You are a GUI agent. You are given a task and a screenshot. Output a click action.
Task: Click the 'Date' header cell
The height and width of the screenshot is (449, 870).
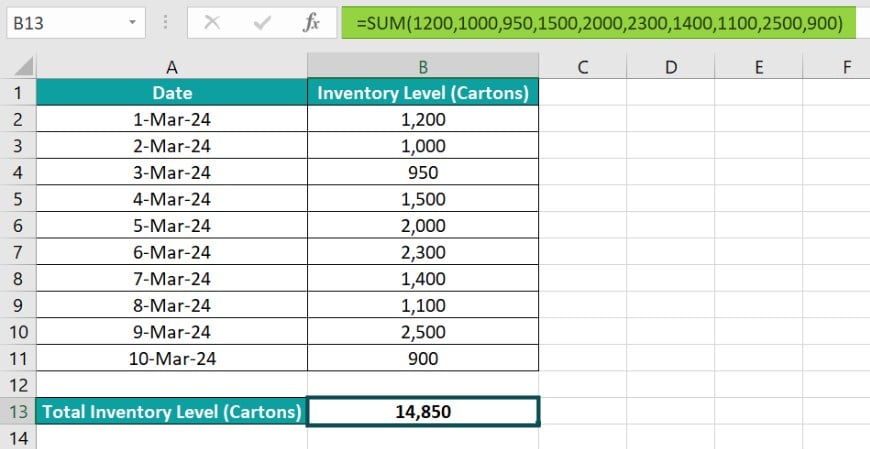[172, 92]
